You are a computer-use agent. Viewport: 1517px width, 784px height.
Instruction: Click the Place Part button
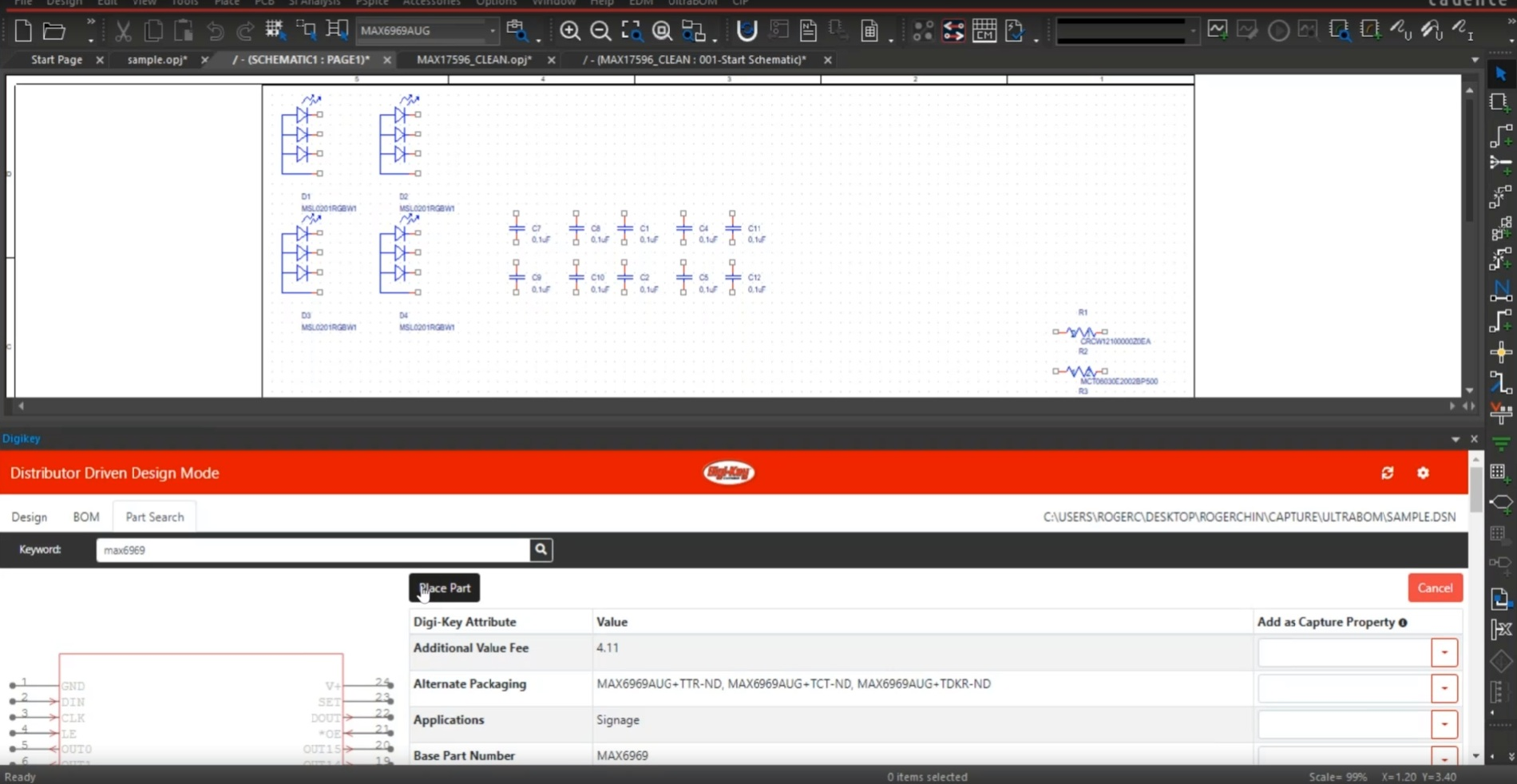click(445, 588)
